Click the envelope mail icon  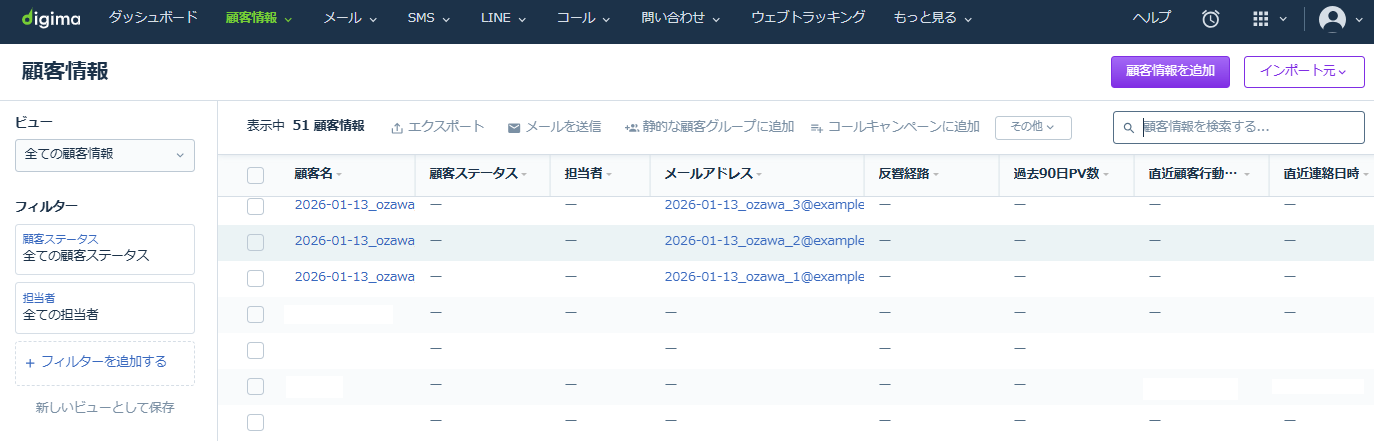(x=514, y=128)
